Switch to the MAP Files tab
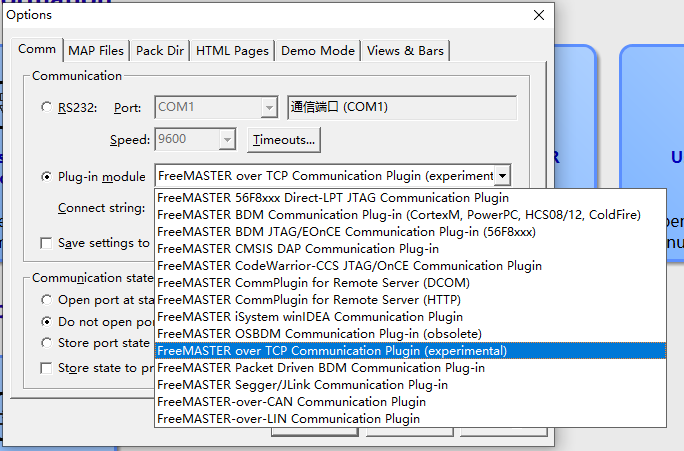The width and height of the screenshot is (684, 451). coord(96,51)
